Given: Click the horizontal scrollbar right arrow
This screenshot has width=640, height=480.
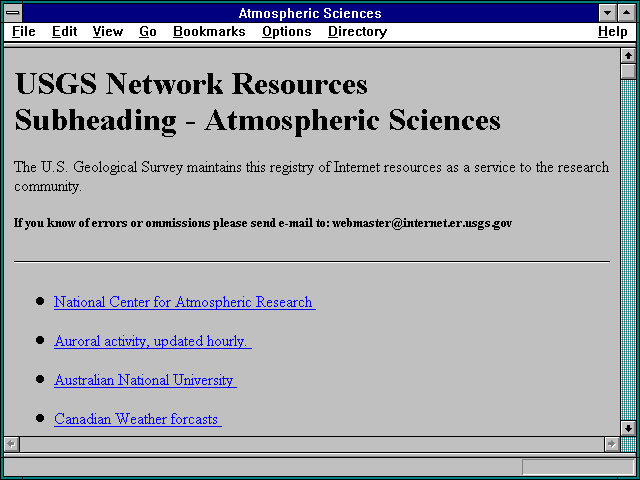Looking at the screenshot, I should point(611,444).
